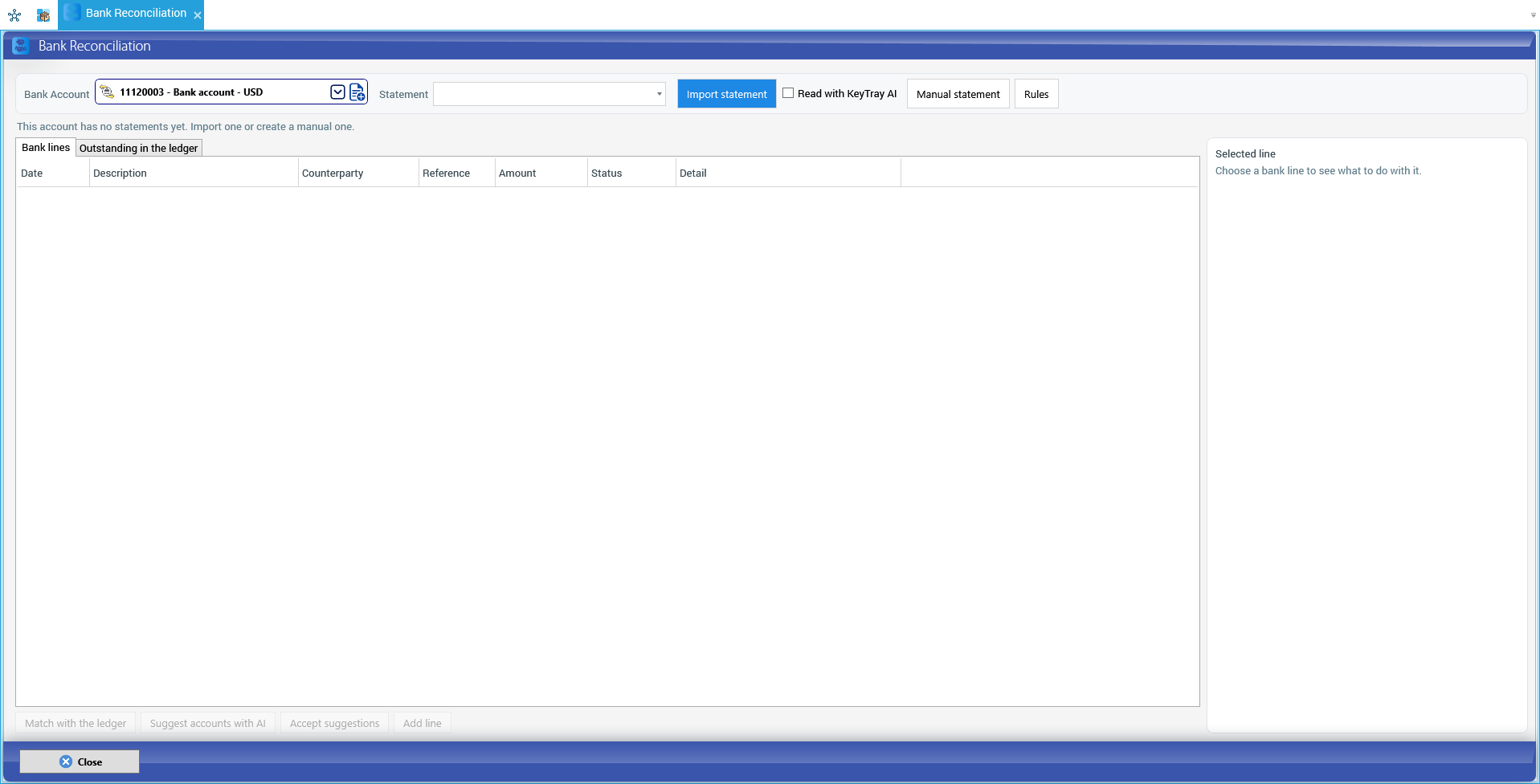Click Match with the ledger button
The image size is (1540, 784).
point(76,723)
